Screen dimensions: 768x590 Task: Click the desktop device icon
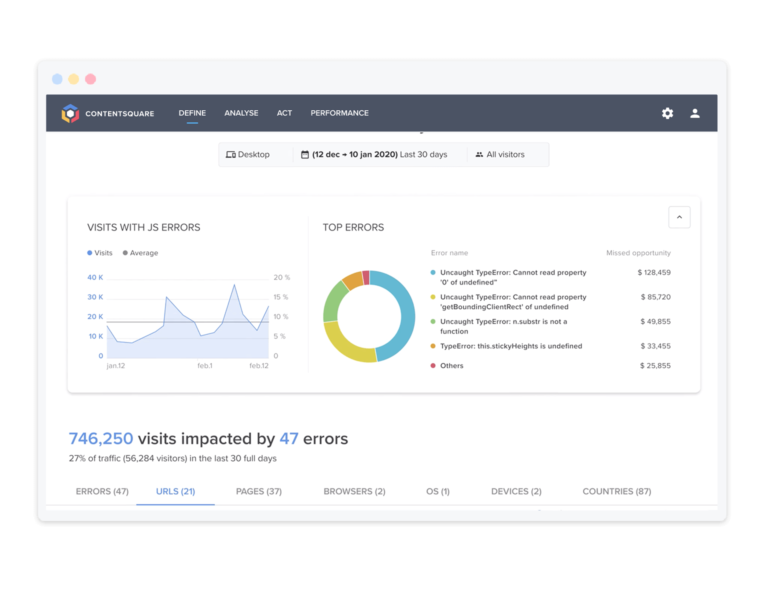[x=231, y=155]
